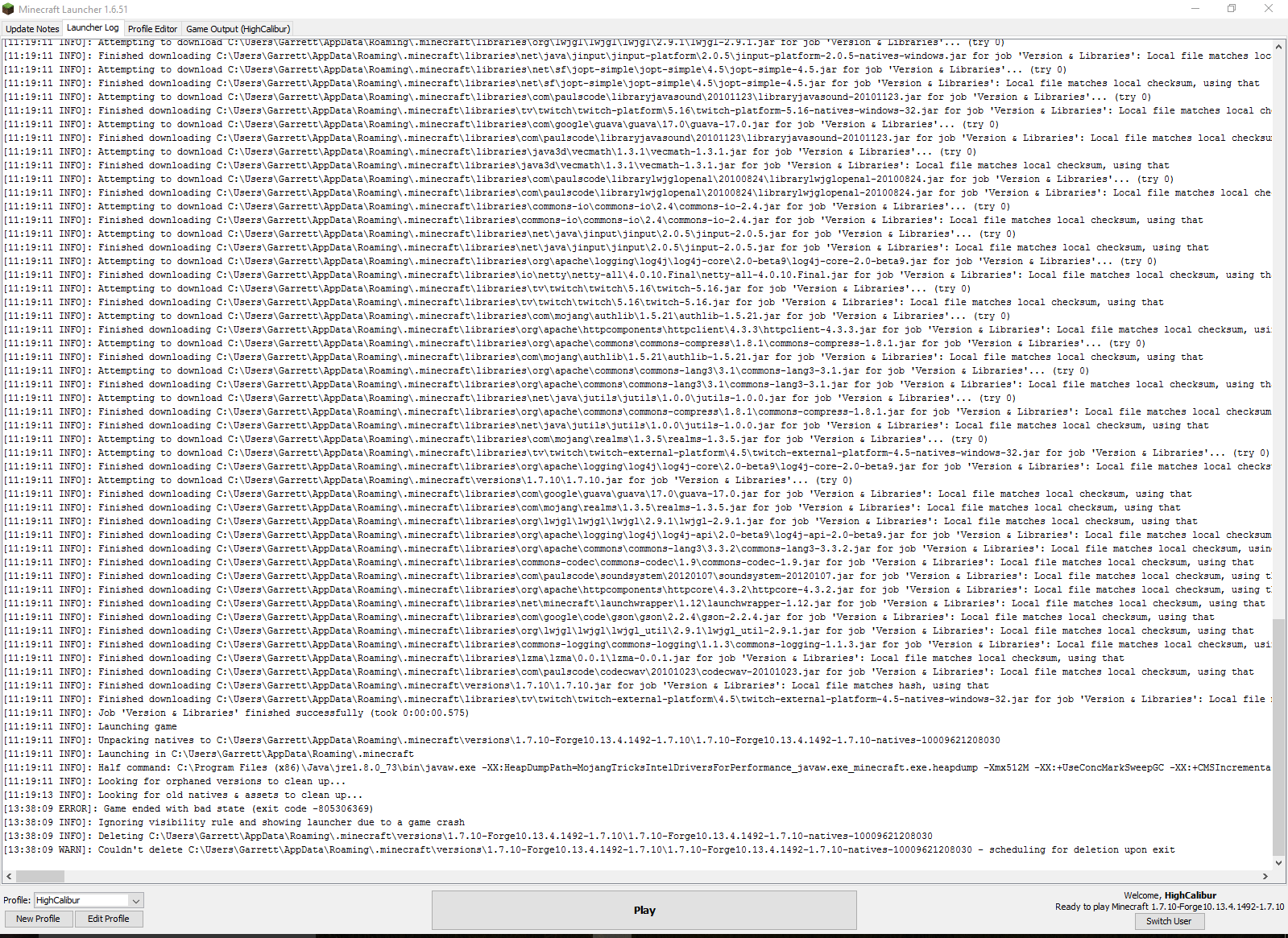
Task: Click the horizontal scrollbar thumb
Action: (x=39, y=876)
